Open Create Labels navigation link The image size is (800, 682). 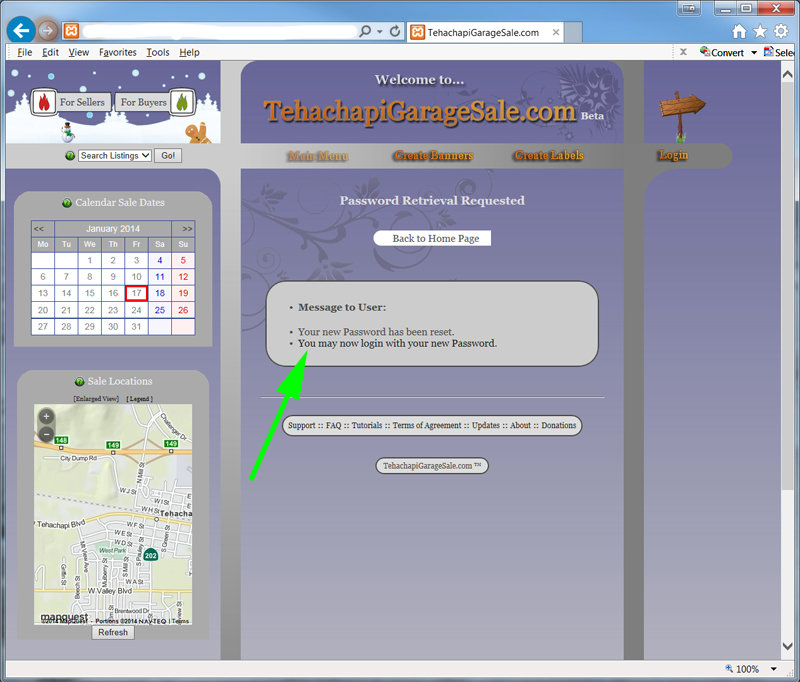tap(549, 155)
